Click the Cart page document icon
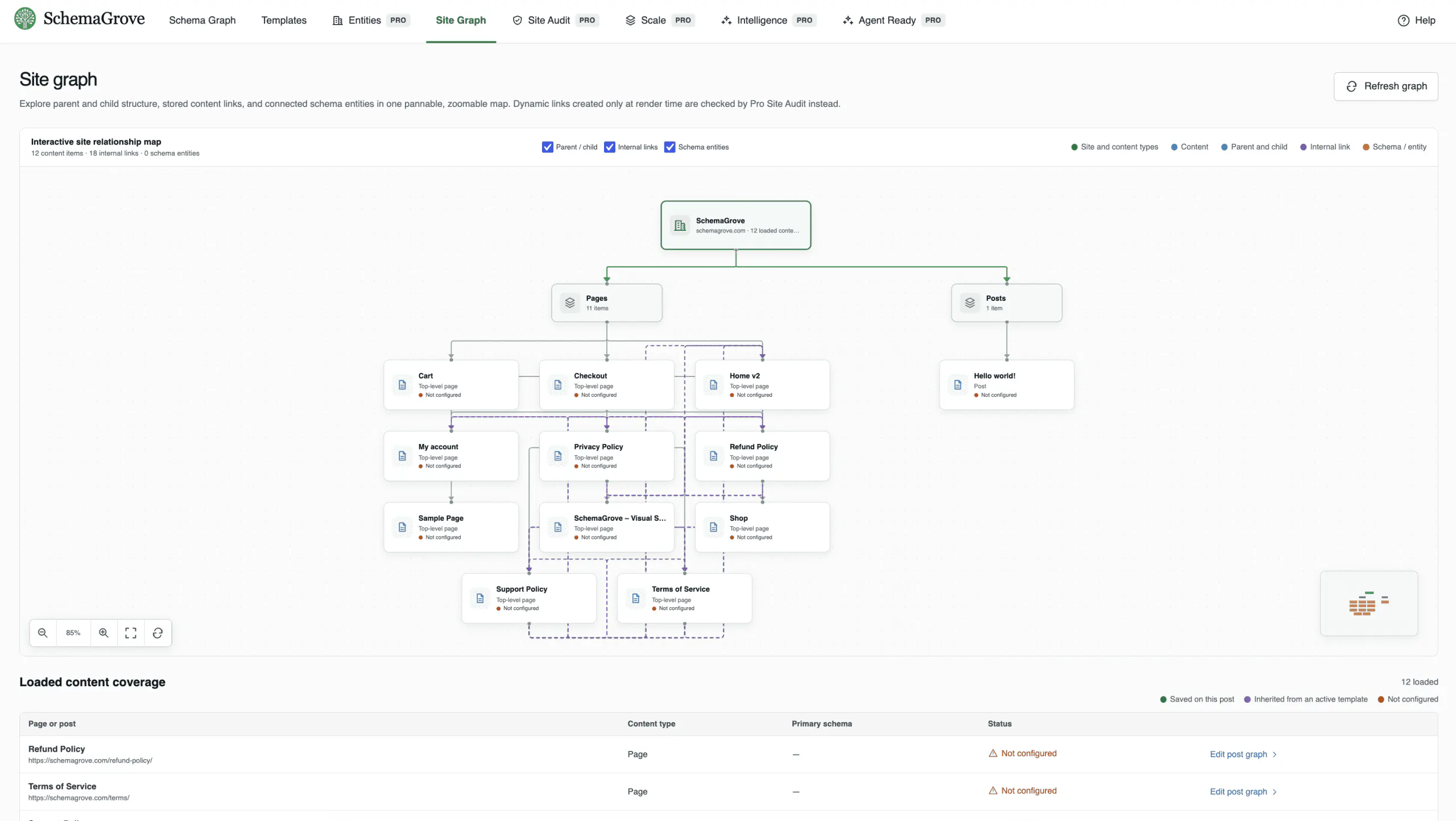 (x=402, y=385)
